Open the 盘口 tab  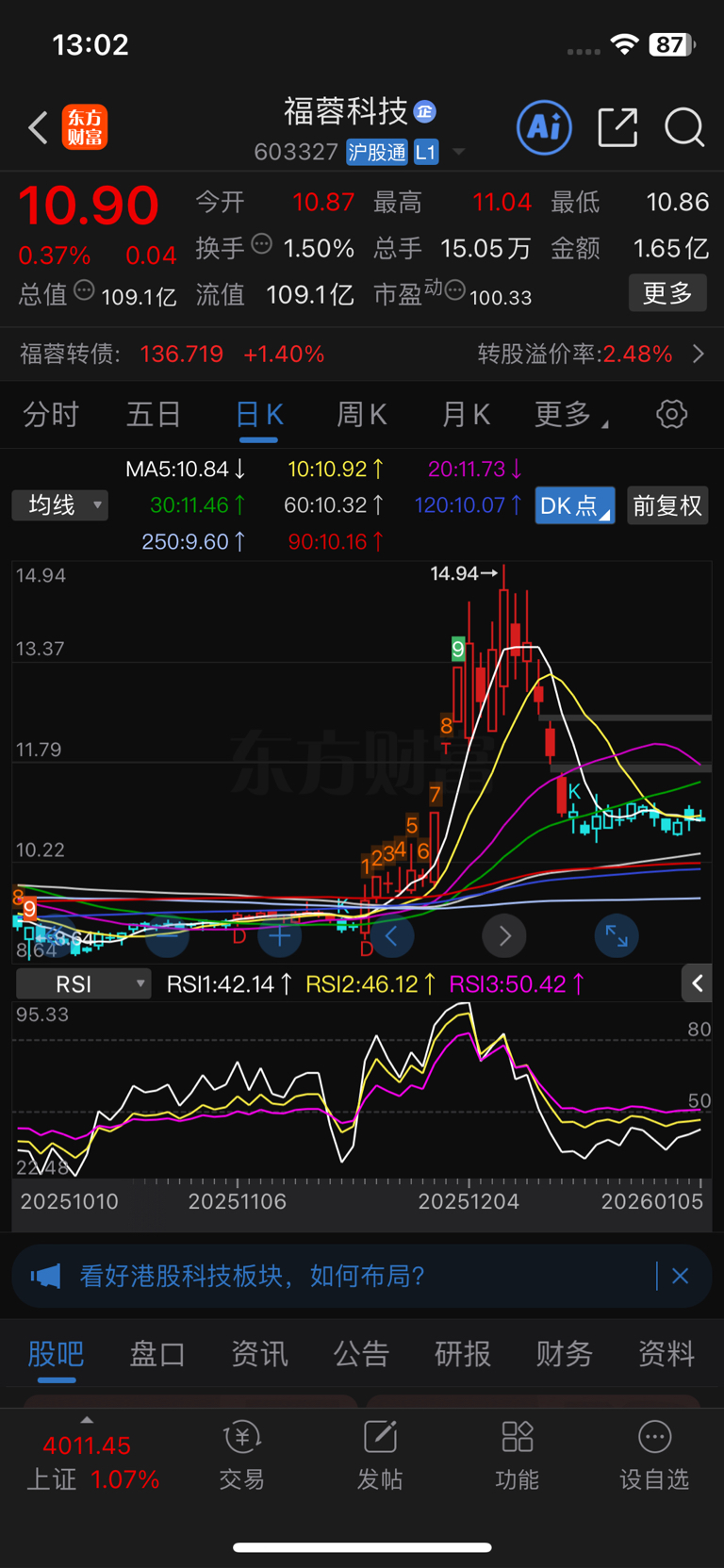pyautogui.click(x=157, y=1354)
